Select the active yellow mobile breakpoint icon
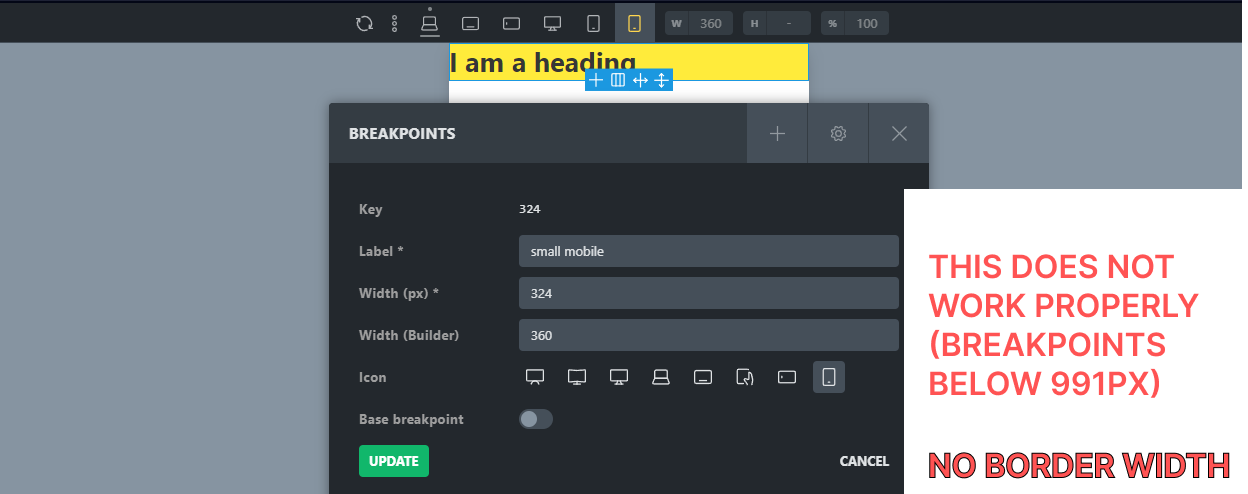The width and height of the screenshot is (1248, 494). click(634, 22)
